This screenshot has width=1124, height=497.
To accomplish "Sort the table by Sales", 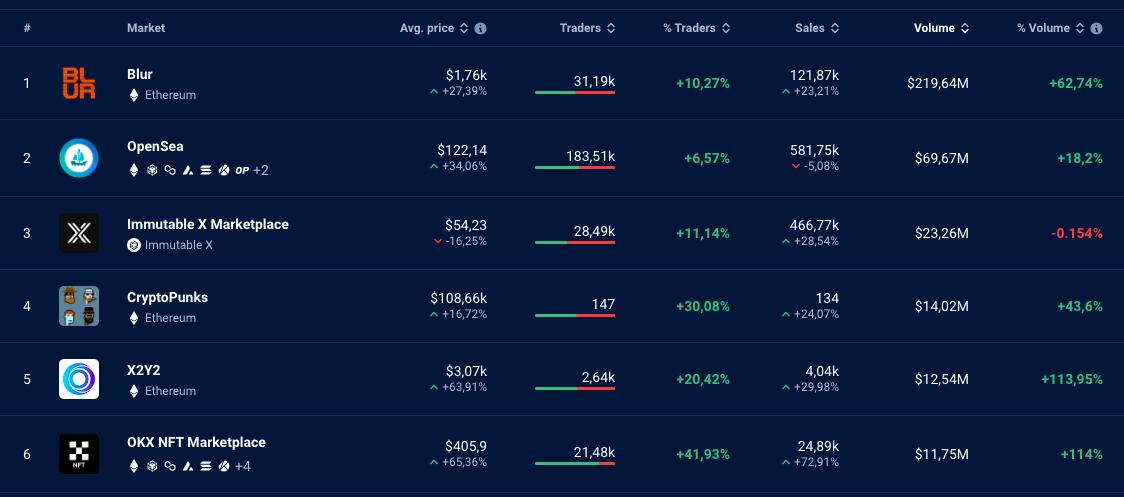I will pos(817,28).
